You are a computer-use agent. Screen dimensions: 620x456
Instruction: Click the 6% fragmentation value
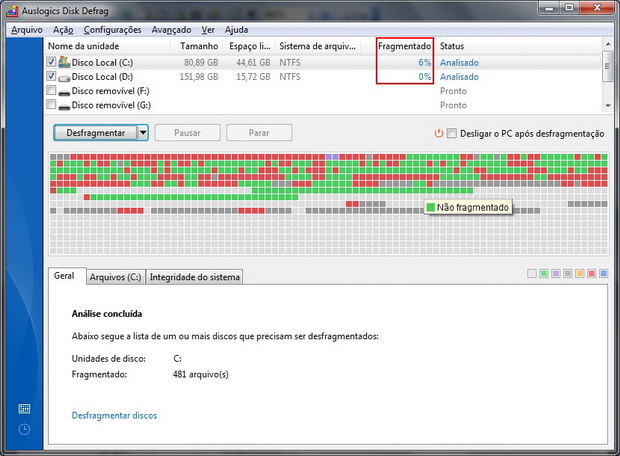425,62
